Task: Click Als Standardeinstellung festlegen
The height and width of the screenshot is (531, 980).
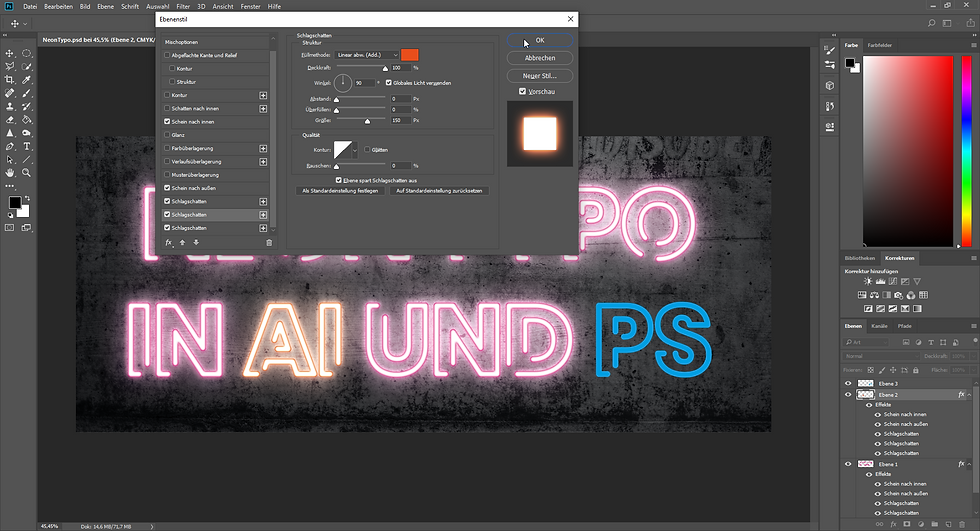Action: [340, 191]
